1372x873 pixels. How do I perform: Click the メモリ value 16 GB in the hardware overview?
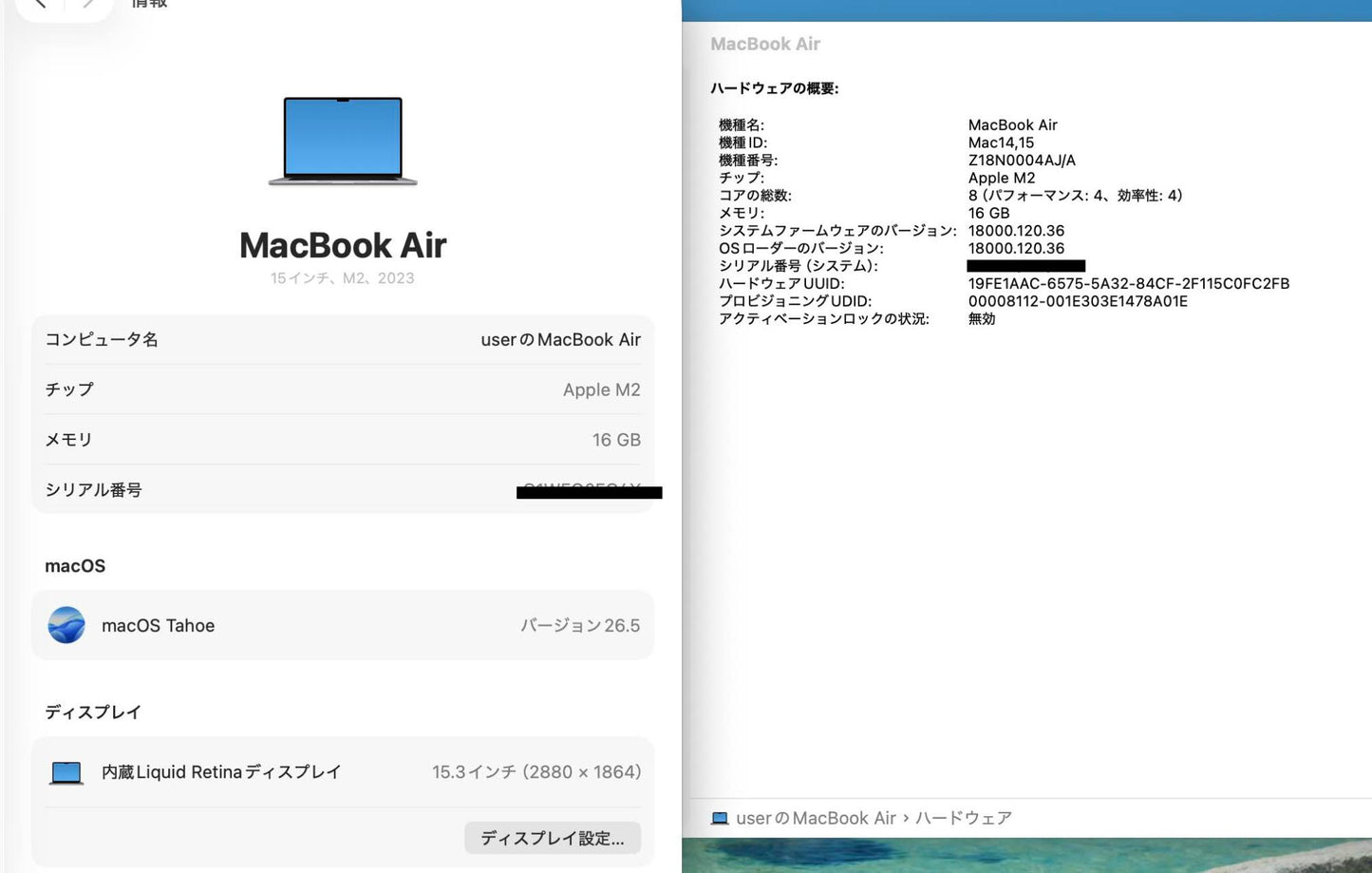[988, 213]
